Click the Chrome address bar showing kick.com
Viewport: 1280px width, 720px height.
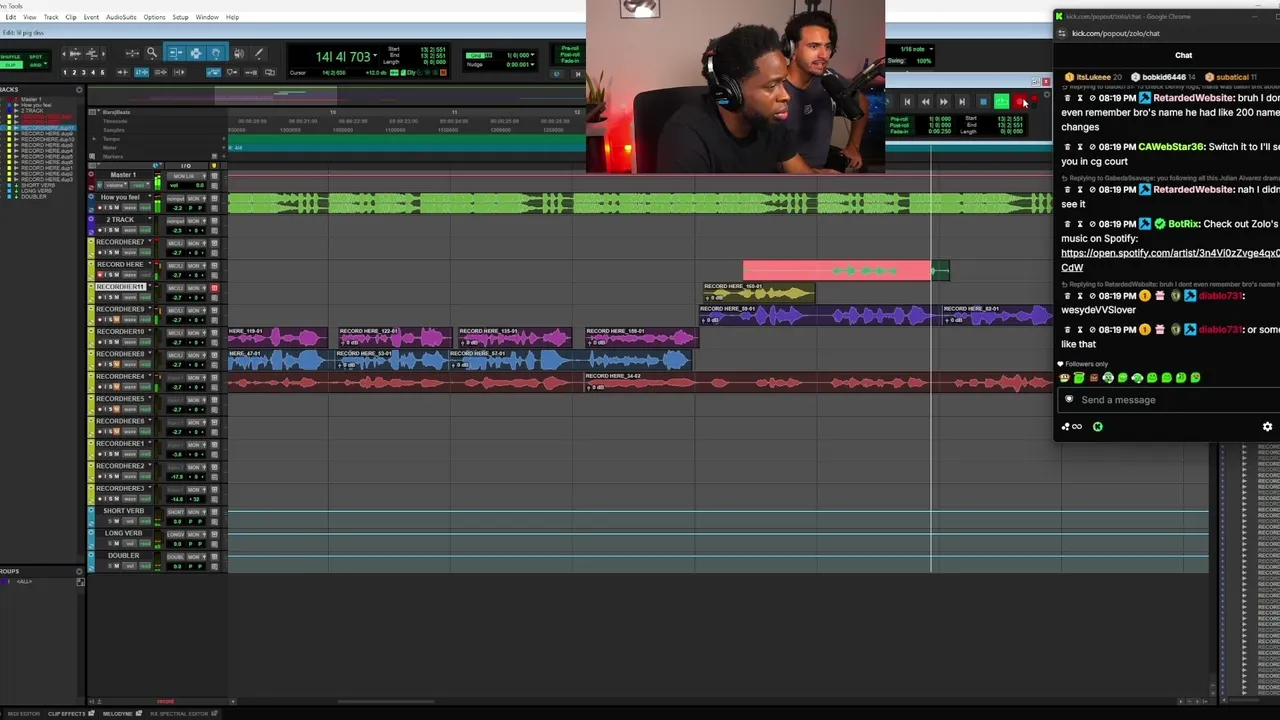point(1116,33)
